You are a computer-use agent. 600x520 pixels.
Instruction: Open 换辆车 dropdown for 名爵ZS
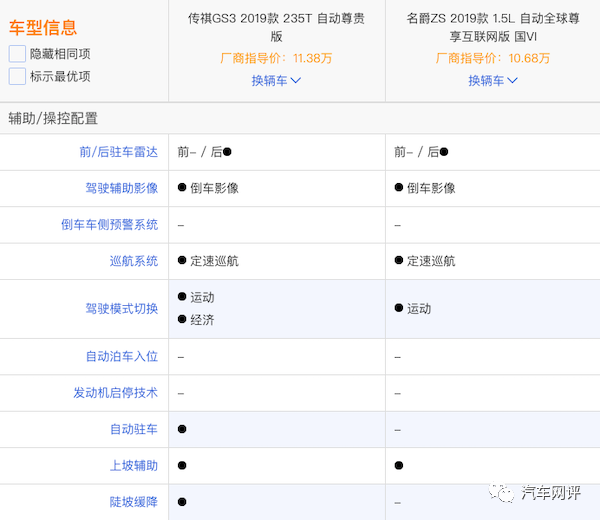coord(493,81)
